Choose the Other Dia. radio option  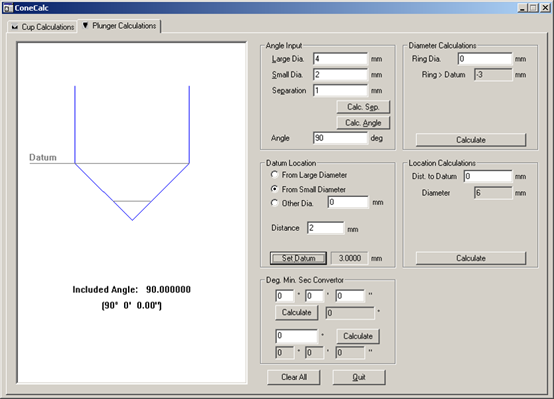tap(274, 203)
